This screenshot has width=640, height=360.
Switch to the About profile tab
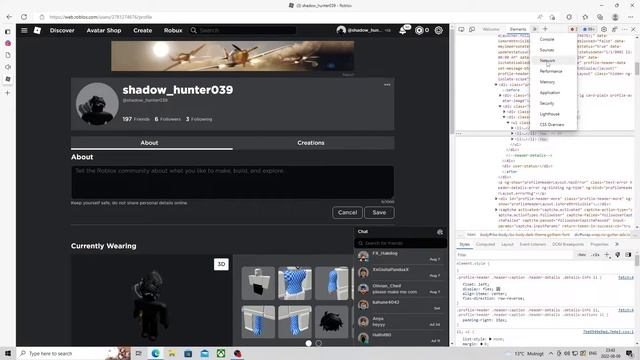click(149, 143)
